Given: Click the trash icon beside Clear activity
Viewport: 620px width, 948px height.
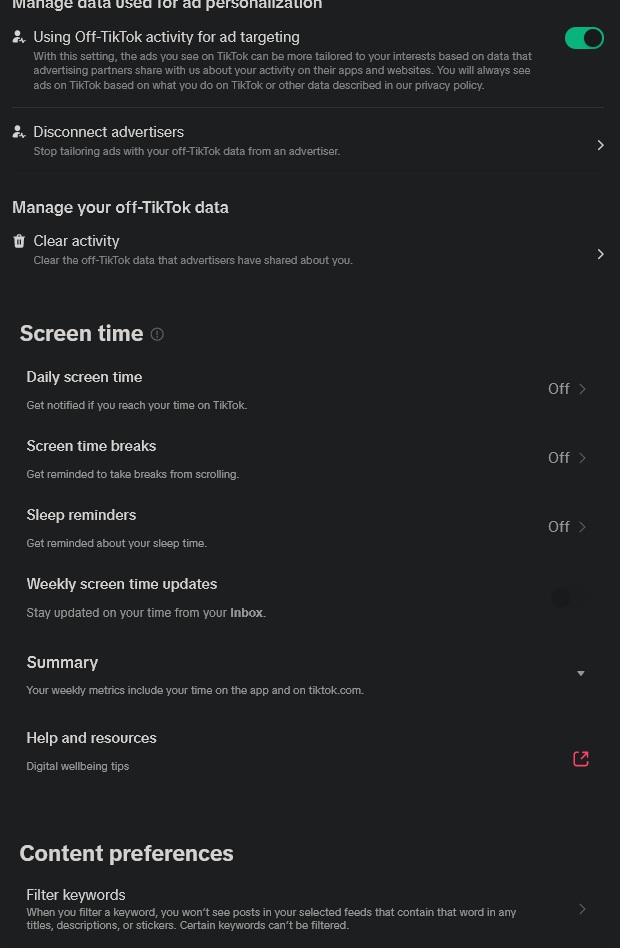Looking at the screenshot, I should pyautogui.click(x=19, y=241).
